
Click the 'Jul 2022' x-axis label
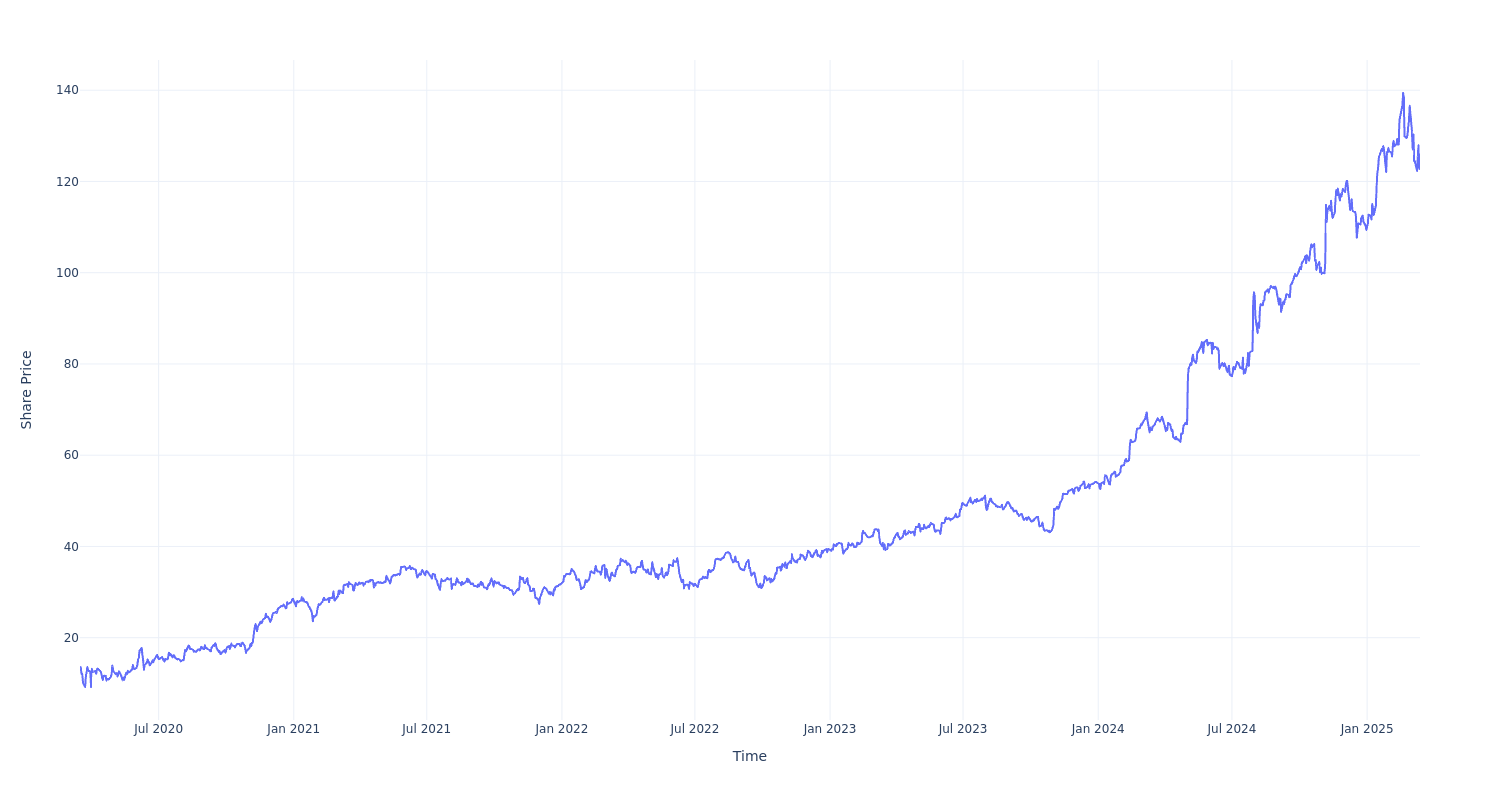click(695, 729)
